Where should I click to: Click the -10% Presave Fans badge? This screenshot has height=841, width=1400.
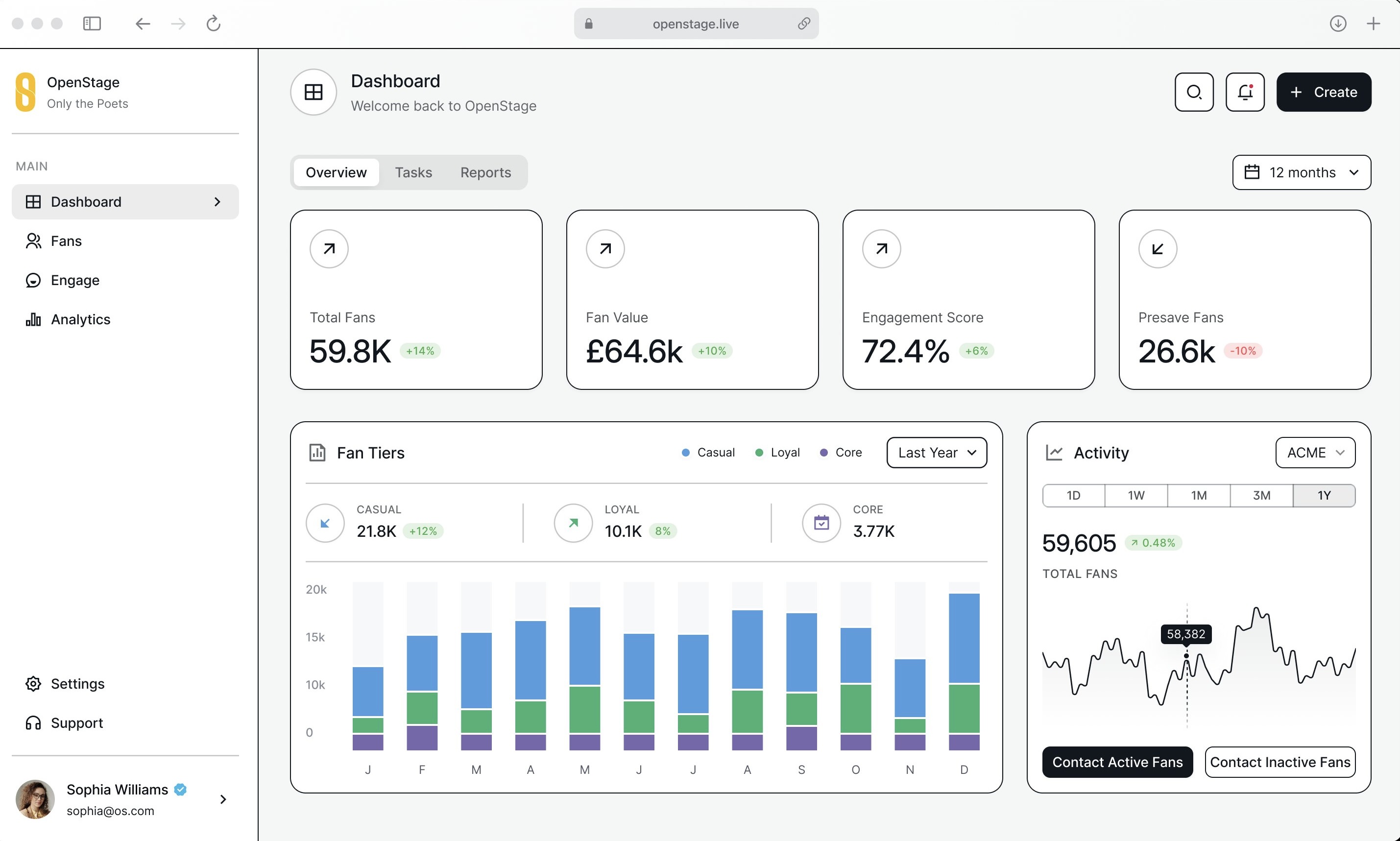coord(1242,351)
